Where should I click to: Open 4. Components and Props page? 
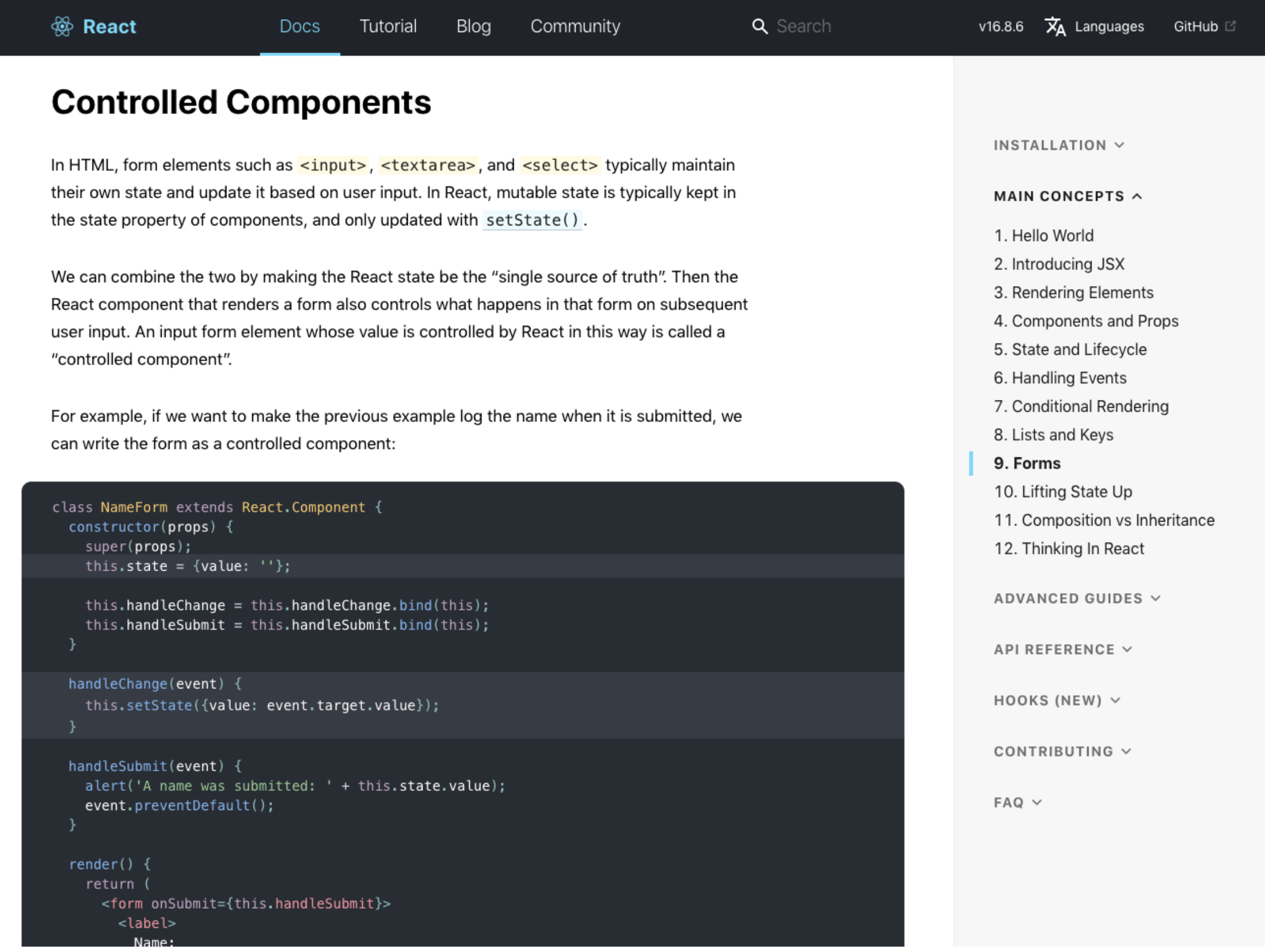click(1086, 321)
